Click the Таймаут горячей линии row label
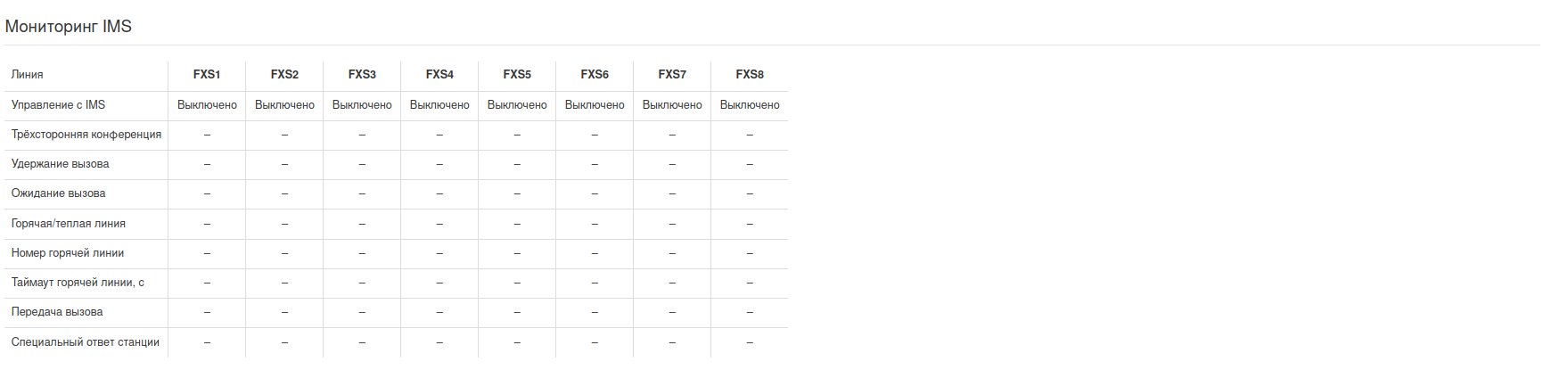The height and width of the screenshot is (378, 1568). (78, 283)
